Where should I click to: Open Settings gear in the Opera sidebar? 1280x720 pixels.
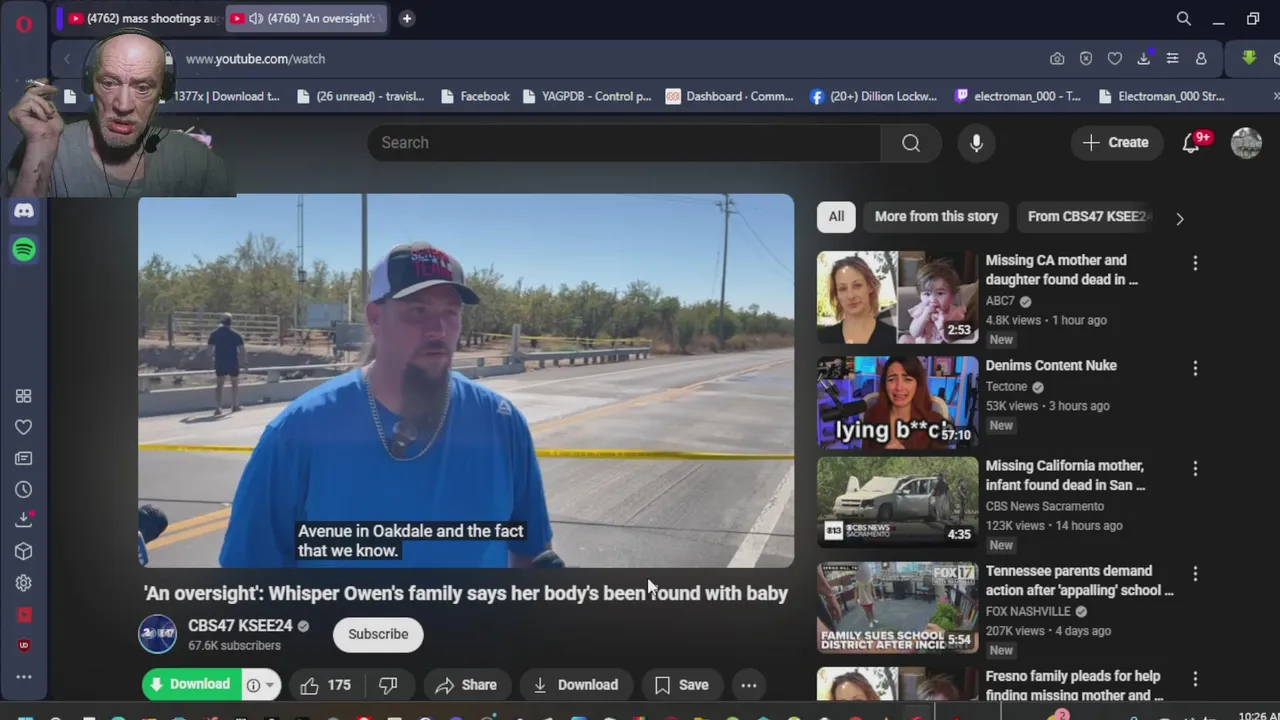[x=24, y=583]
